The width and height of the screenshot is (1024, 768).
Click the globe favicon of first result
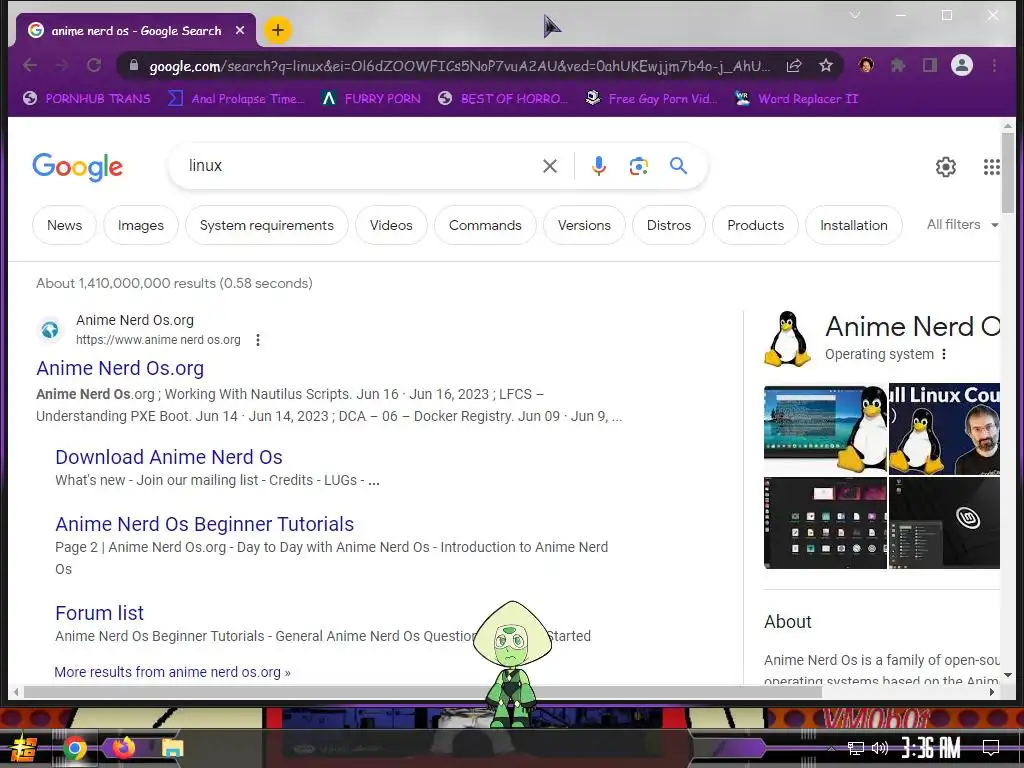pos(50,330)
